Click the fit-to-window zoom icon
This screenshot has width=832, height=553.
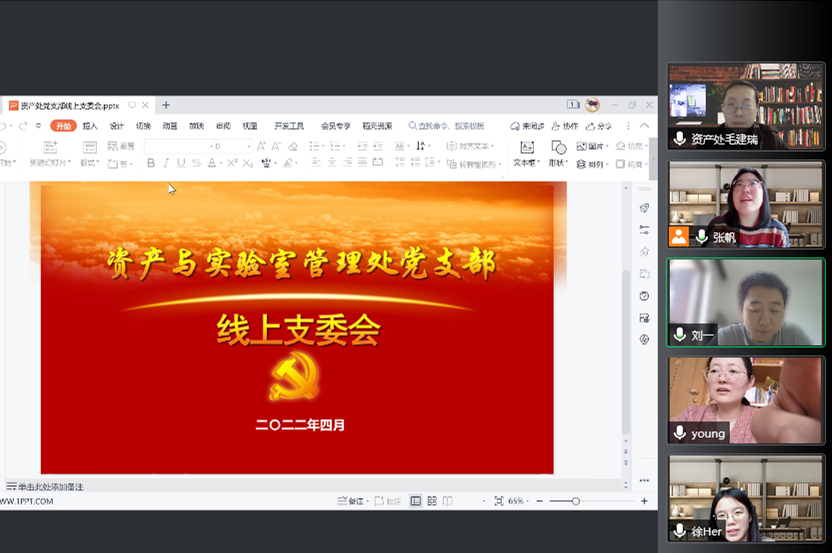pyautogui.click(x=498, y=501)
